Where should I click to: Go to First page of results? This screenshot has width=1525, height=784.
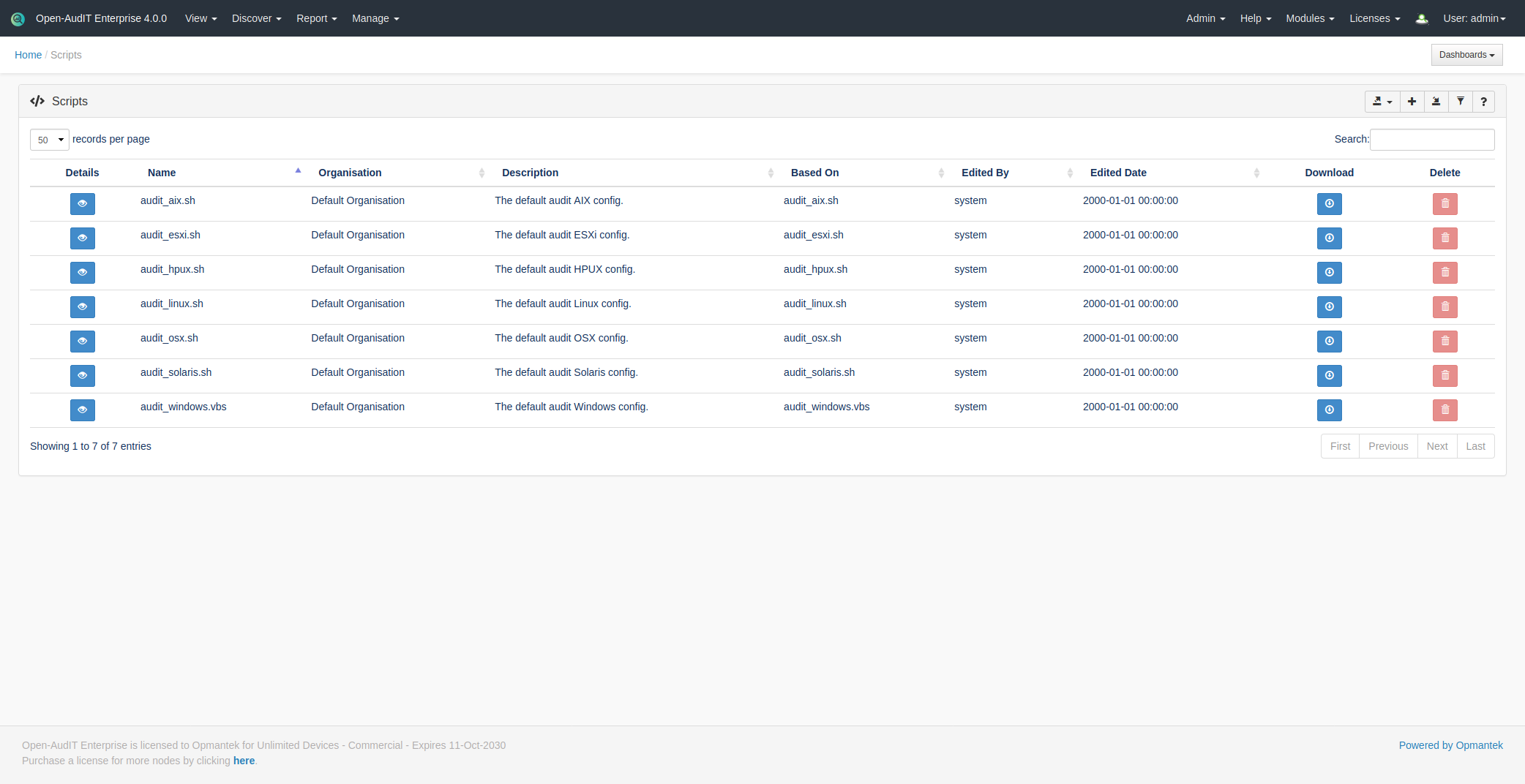coord(1340,446)
